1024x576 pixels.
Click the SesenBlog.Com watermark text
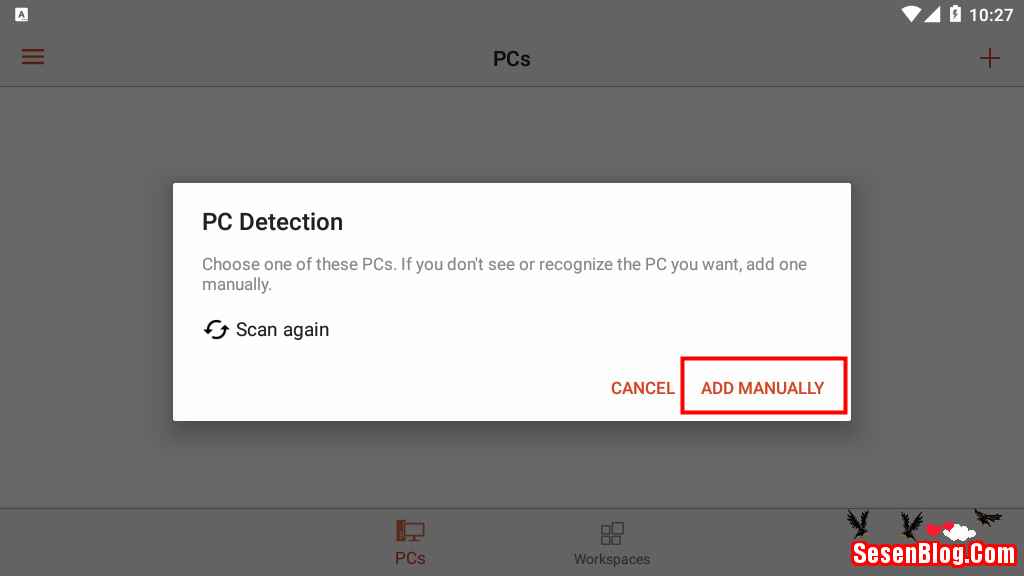click(x=933, y=553)
